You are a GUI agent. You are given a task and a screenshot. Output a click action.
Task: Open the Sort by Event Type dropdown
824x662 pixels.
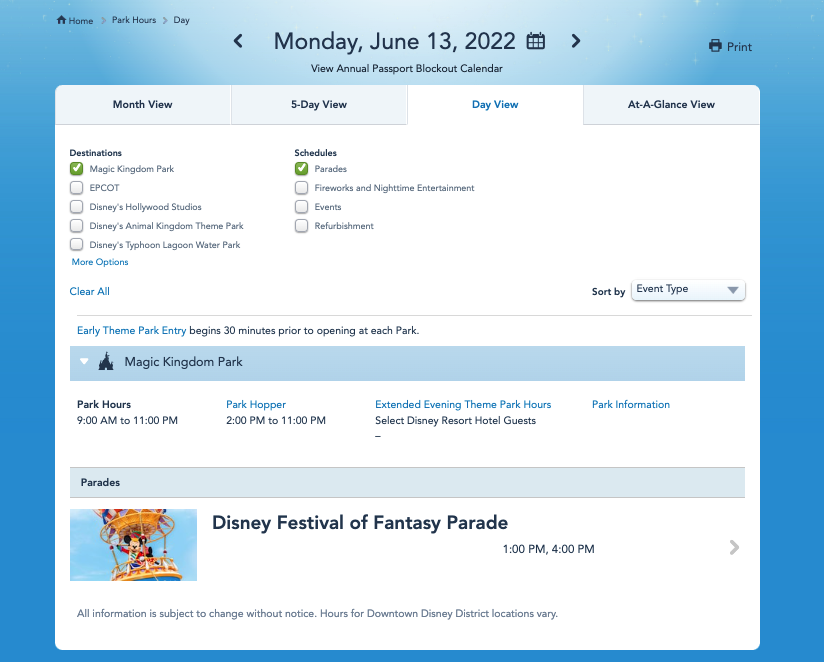pos(688,290)
